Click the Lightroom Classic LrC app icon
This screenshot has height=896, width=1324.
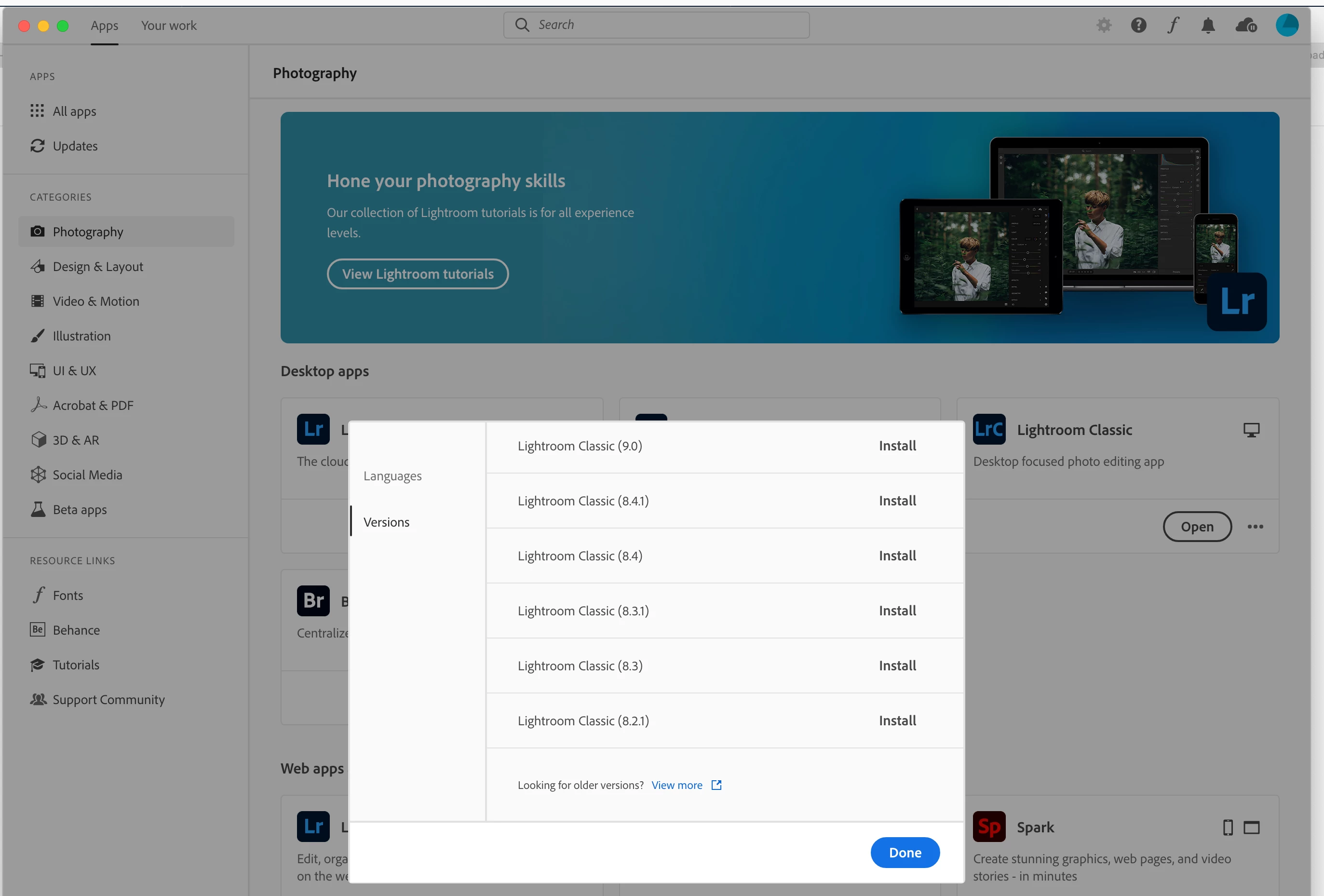(x=989, y=429)
